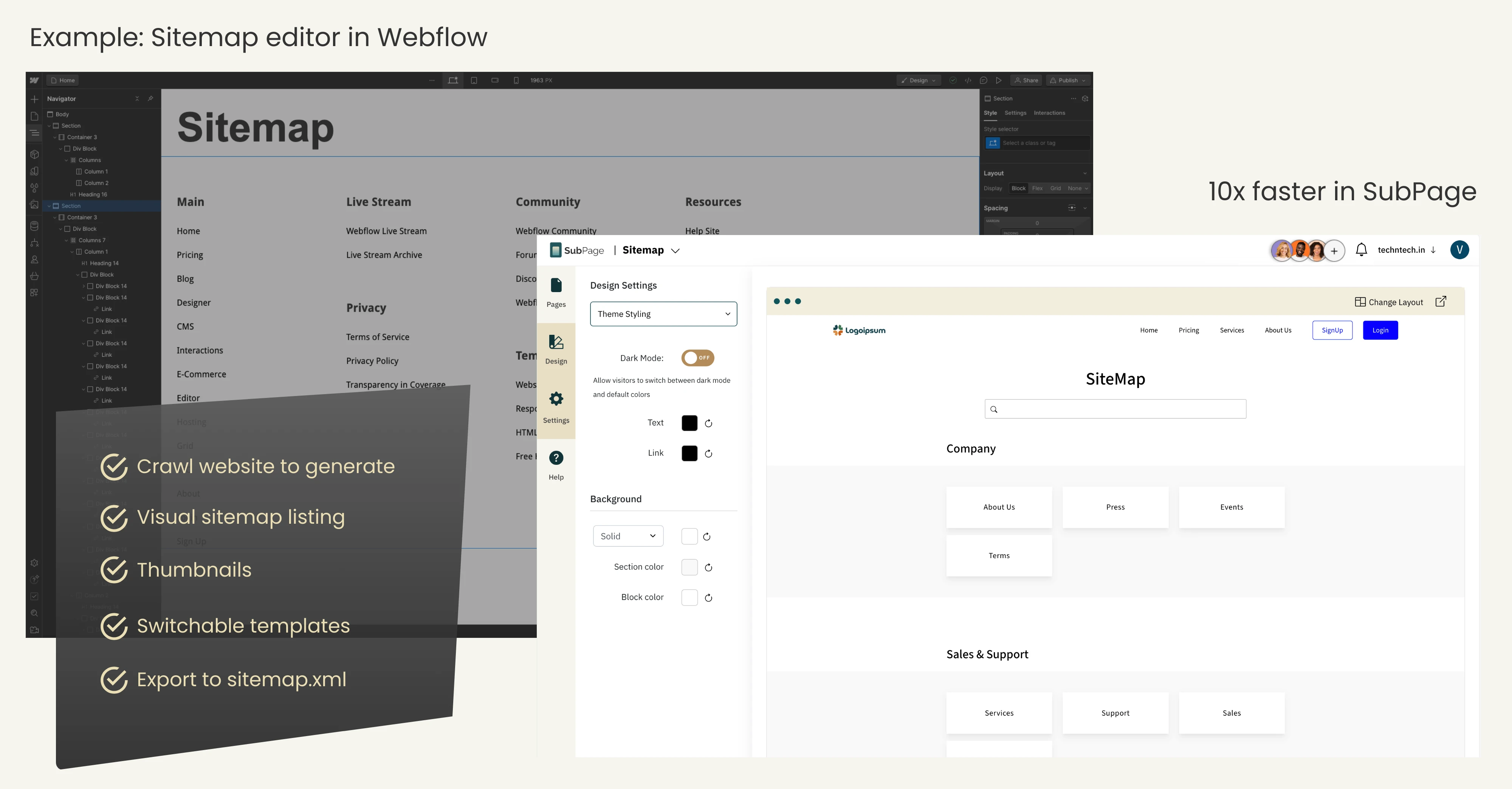This screenshot has height=789, width=1512.
Task: Reset the Section color
Action: click(708, 567)
